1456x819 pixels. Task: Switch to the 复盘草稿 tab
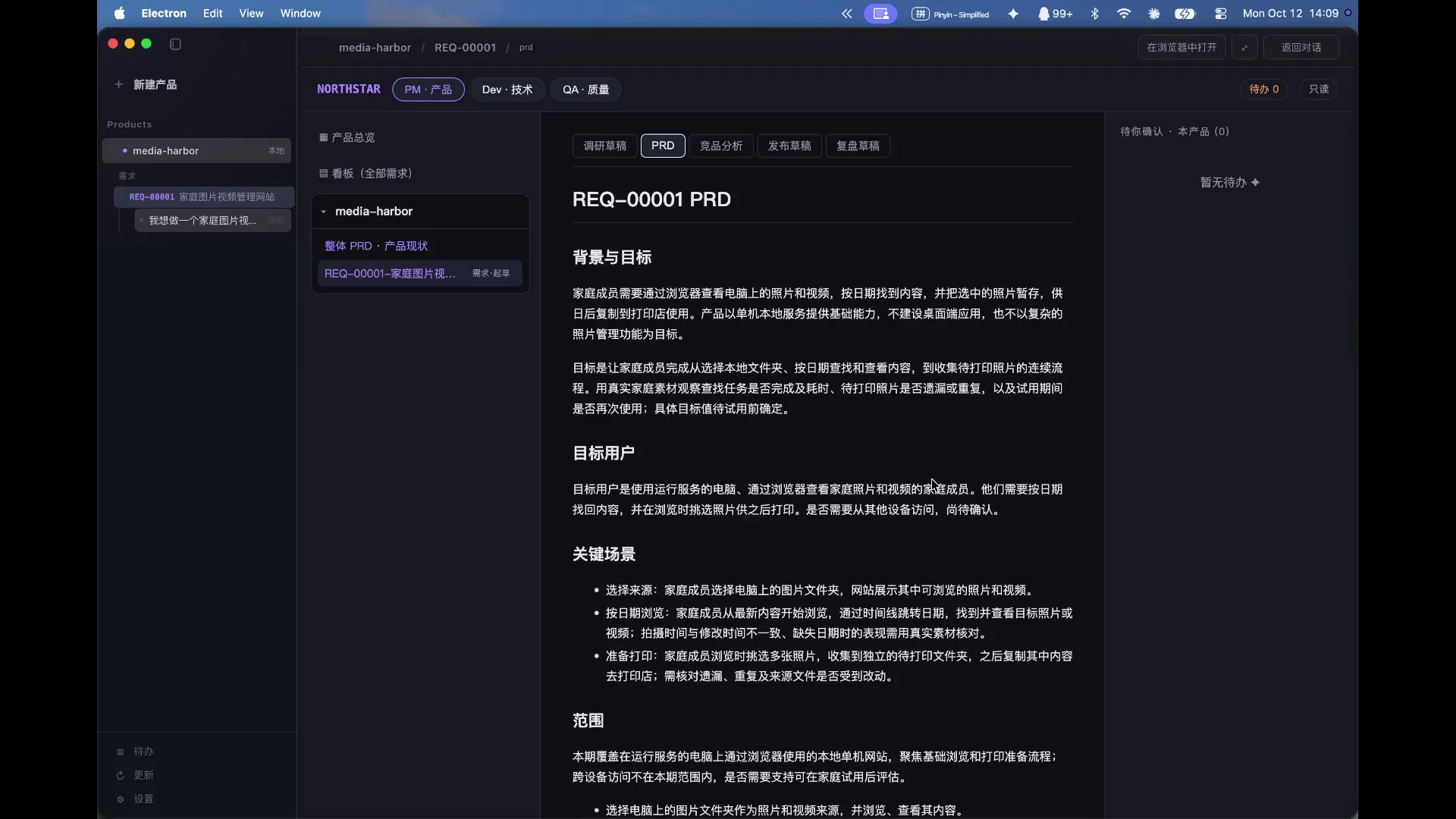tap(858, 146)
